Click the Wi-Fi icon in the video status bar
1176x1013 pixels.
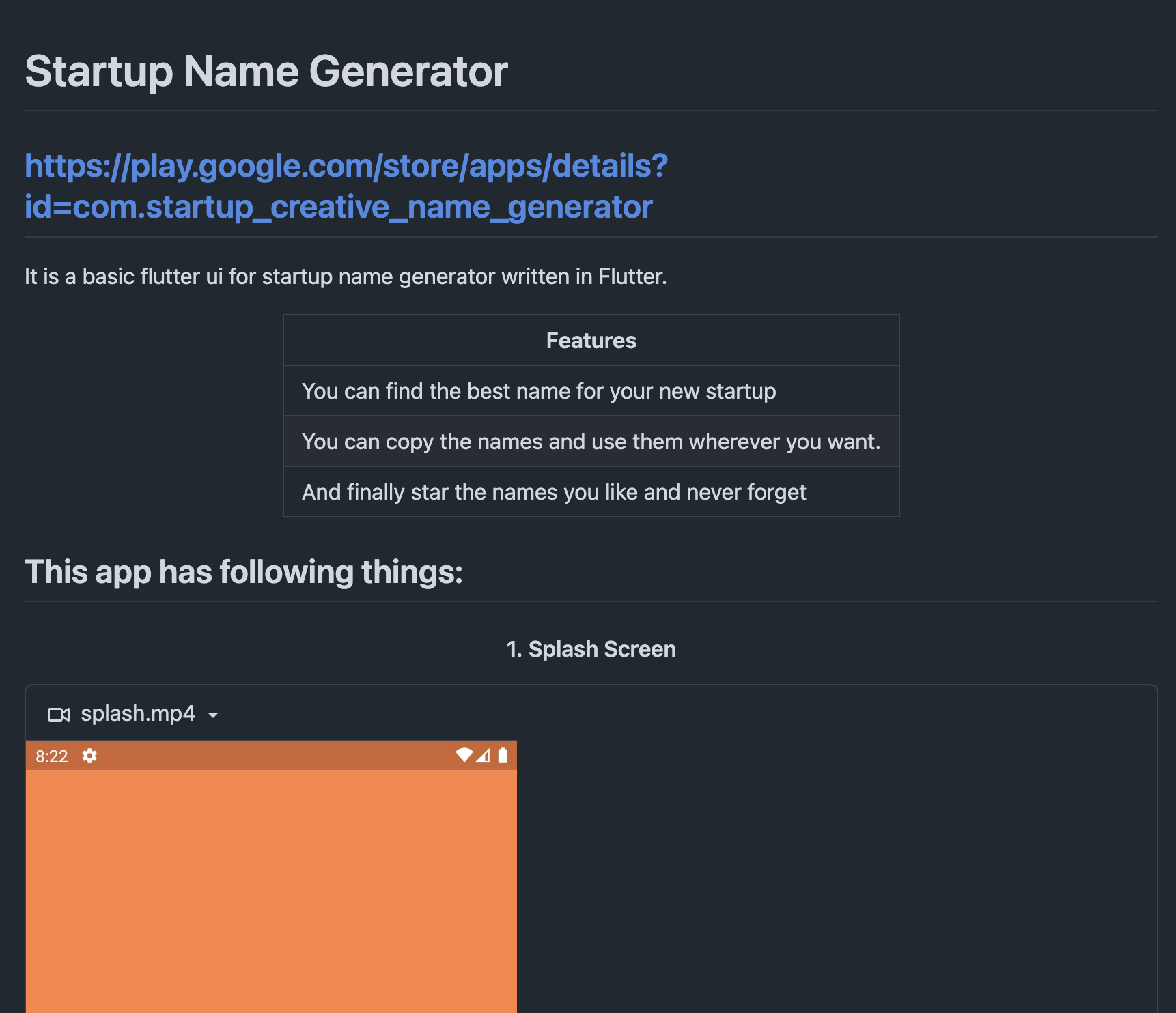pos(464,755)
